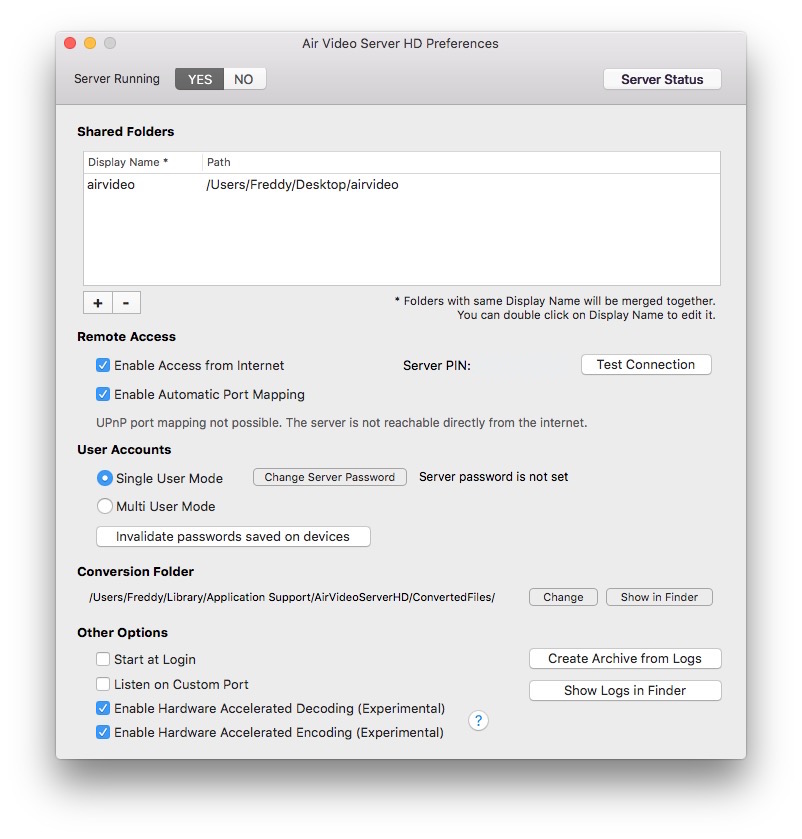Set server running to YES
Image resolution: width=802 pixels, height=839 pixels.
(200, 79)
